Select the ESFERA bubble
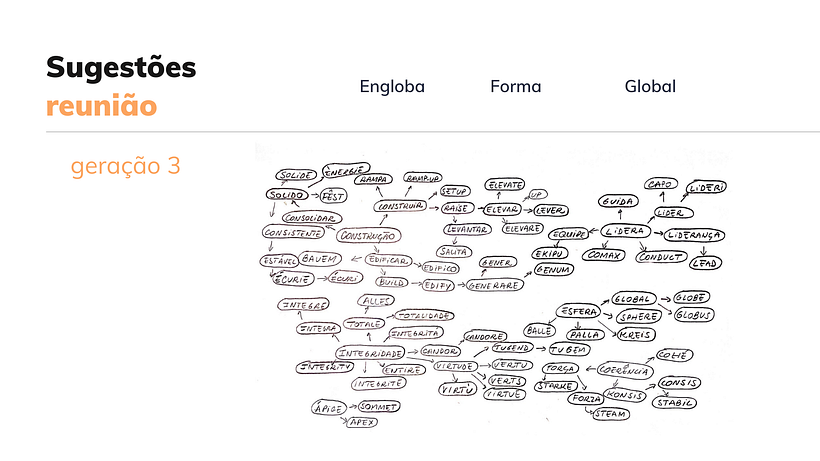This screenshot has height=461, width=820. point(578,312)
